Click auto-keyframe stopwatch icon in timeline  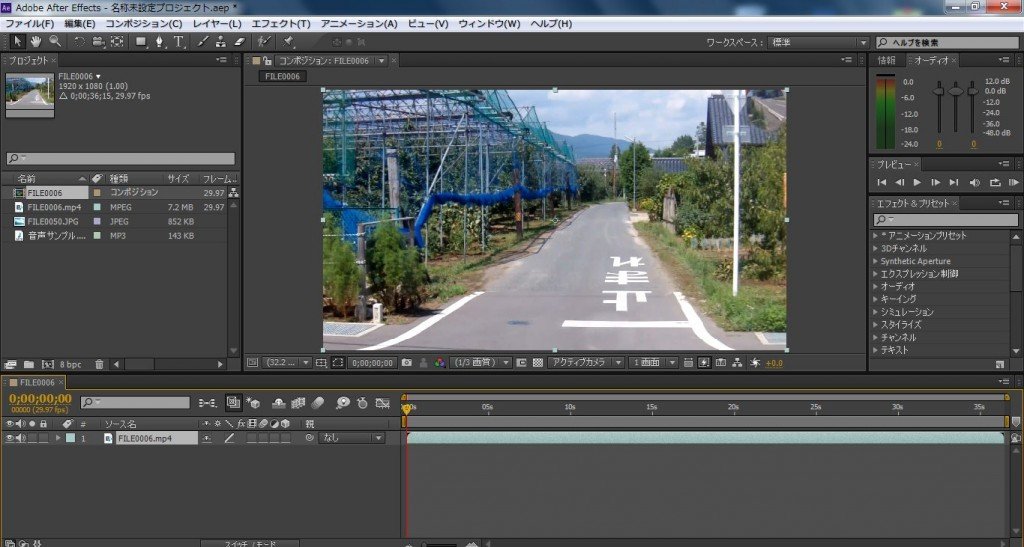(x=362, y=403)
